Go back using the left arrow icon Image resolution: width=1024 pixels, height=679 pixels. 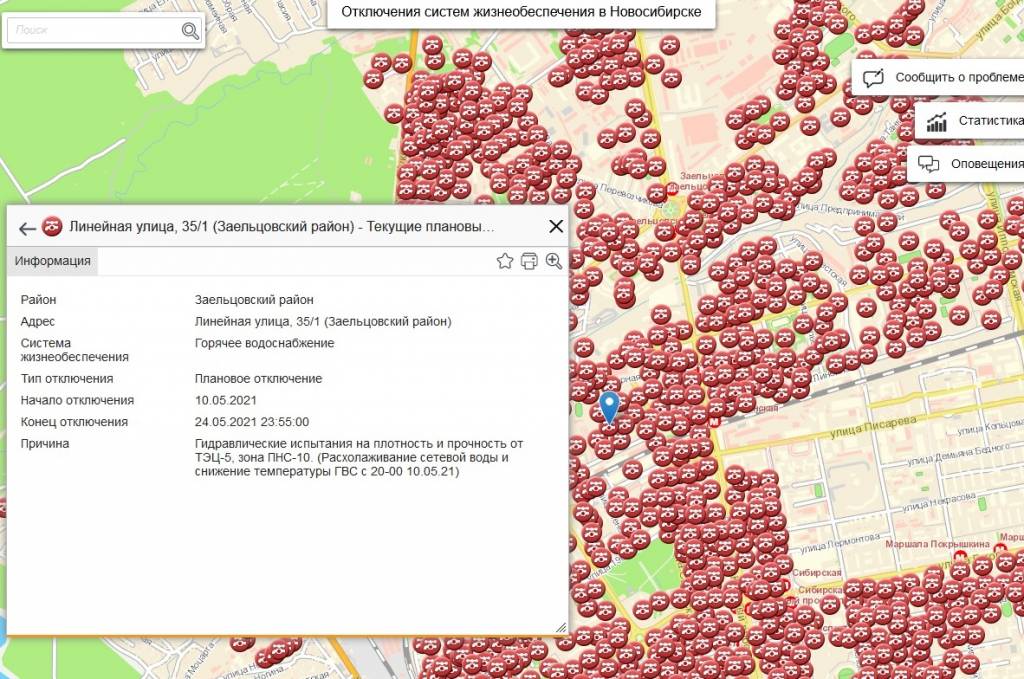coord(27,229)
